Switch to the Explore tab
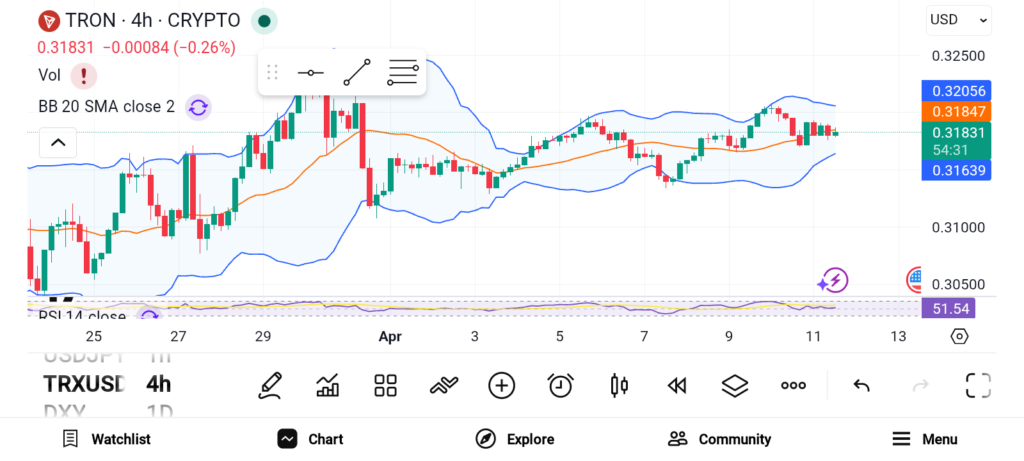The width and height of the screenshot is (1024, 461). (515, 439)
